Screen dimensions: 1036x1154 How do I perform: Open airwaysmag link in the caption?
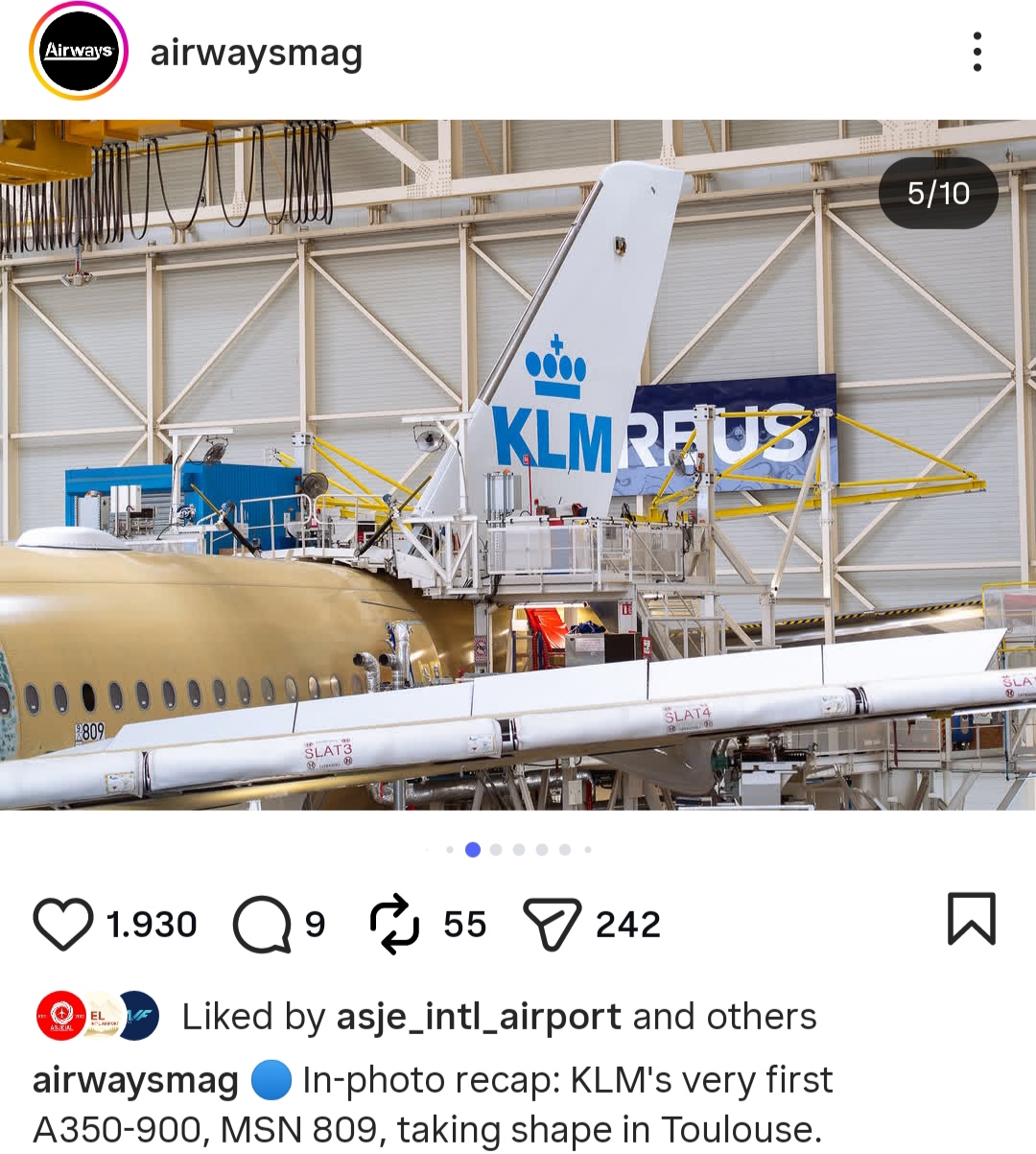[135, 1081]
